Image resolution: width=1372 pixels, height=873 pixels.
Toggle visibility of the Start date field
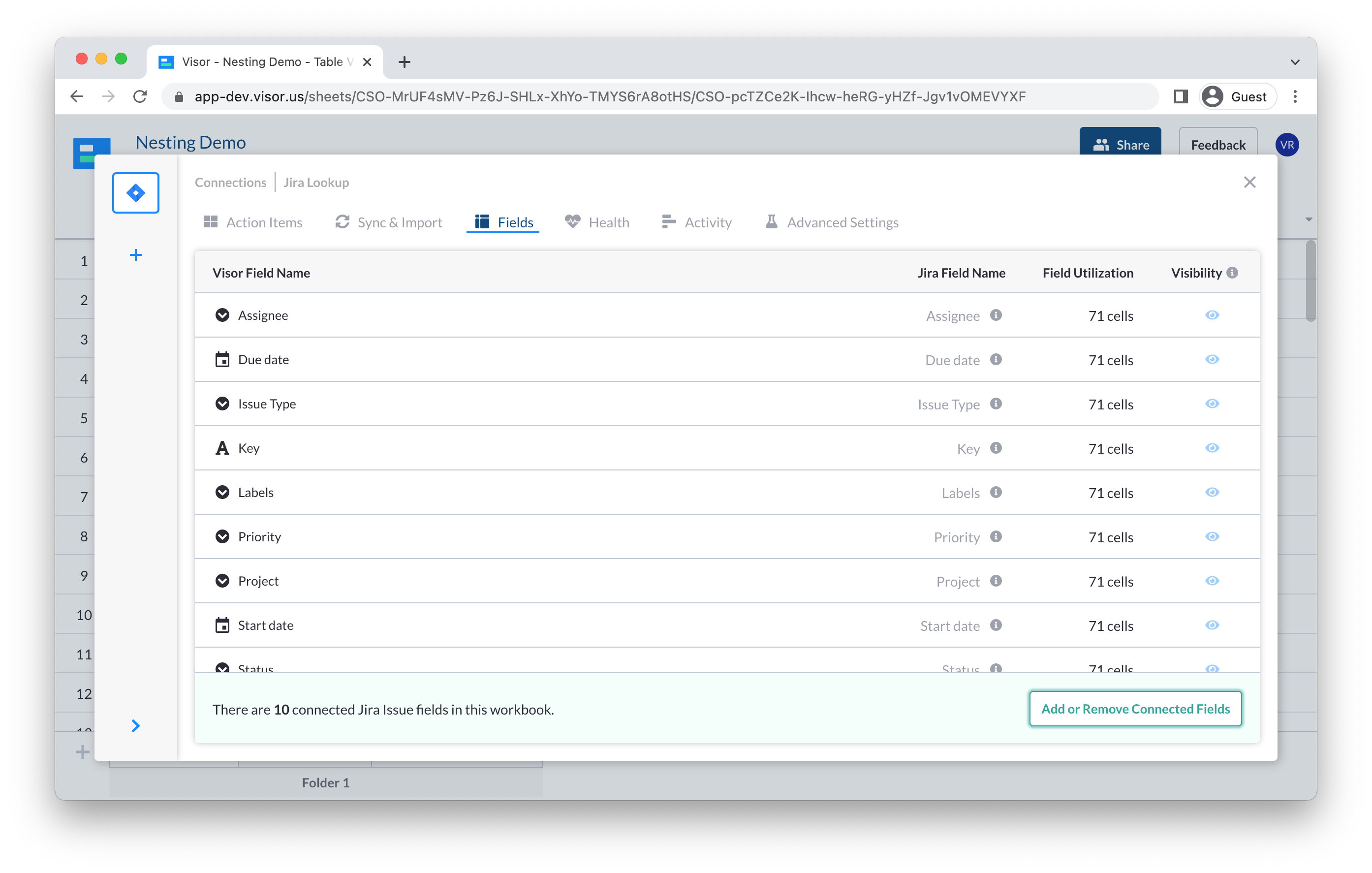(1212, 625)
